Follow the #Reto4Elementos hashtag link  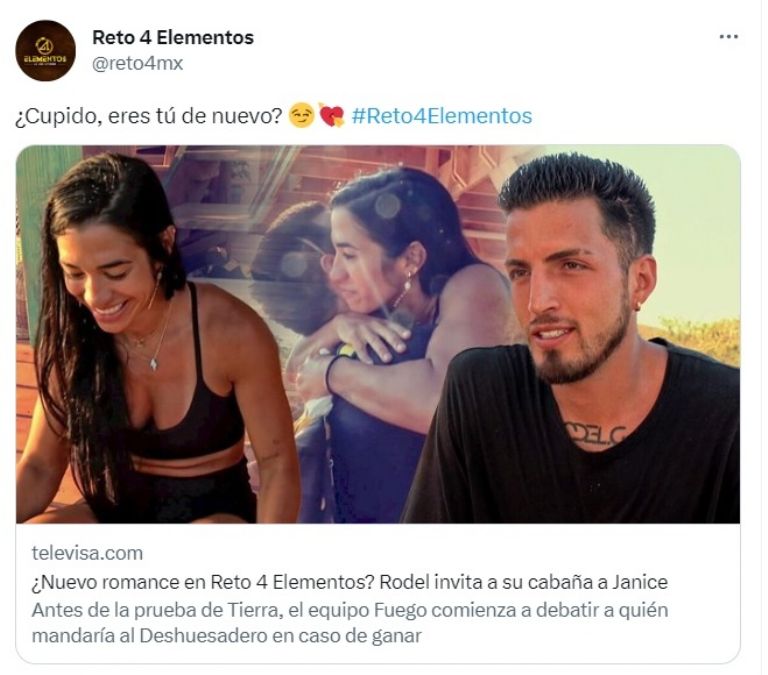coord(442,117)
